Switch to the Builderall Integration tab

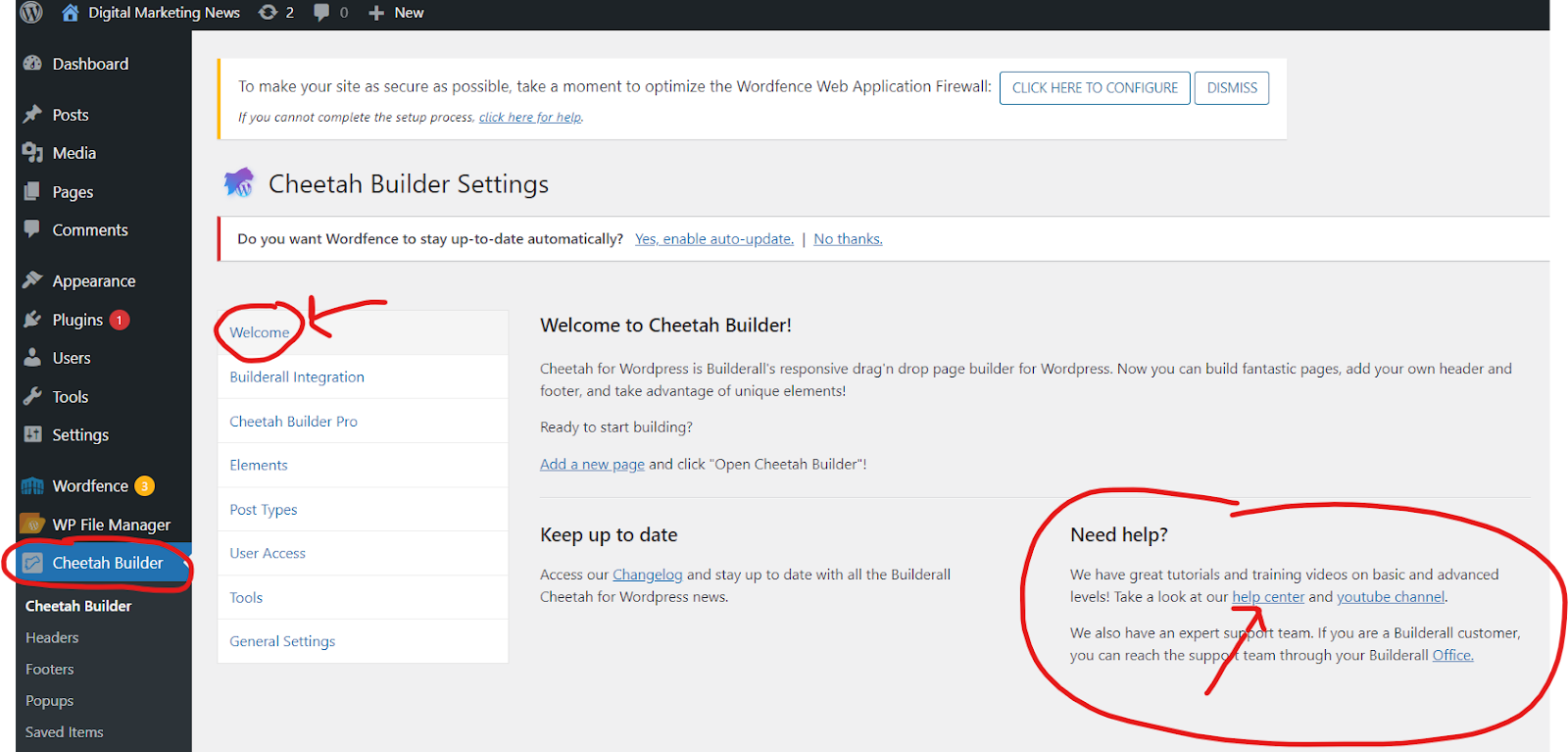tap(363, 376)
